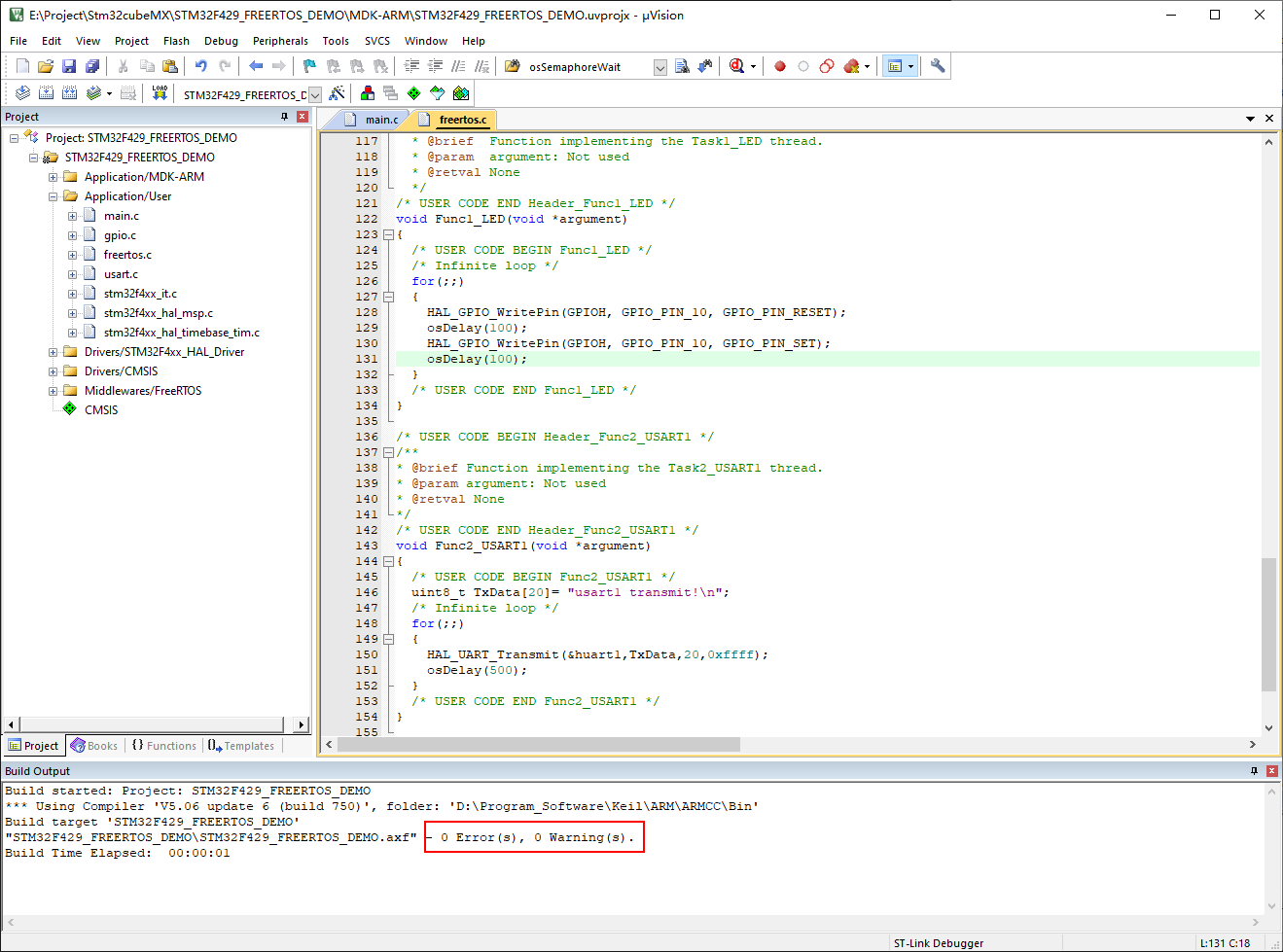Switch to the Functions panel tab

pos(163,746)
